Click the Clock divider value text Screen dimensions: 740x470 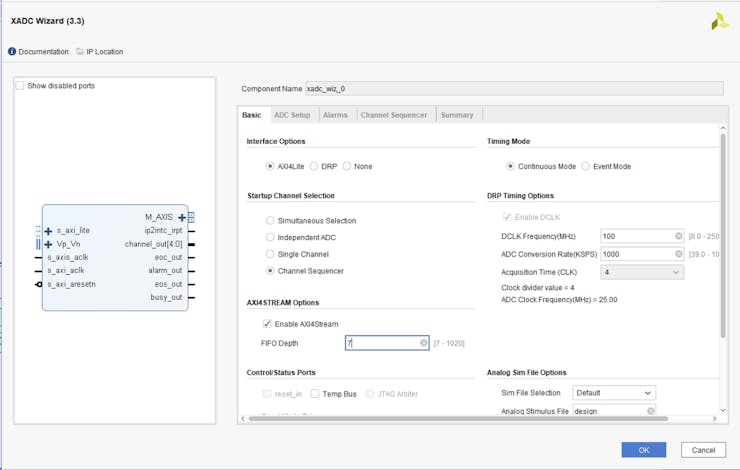pos(538,287)
